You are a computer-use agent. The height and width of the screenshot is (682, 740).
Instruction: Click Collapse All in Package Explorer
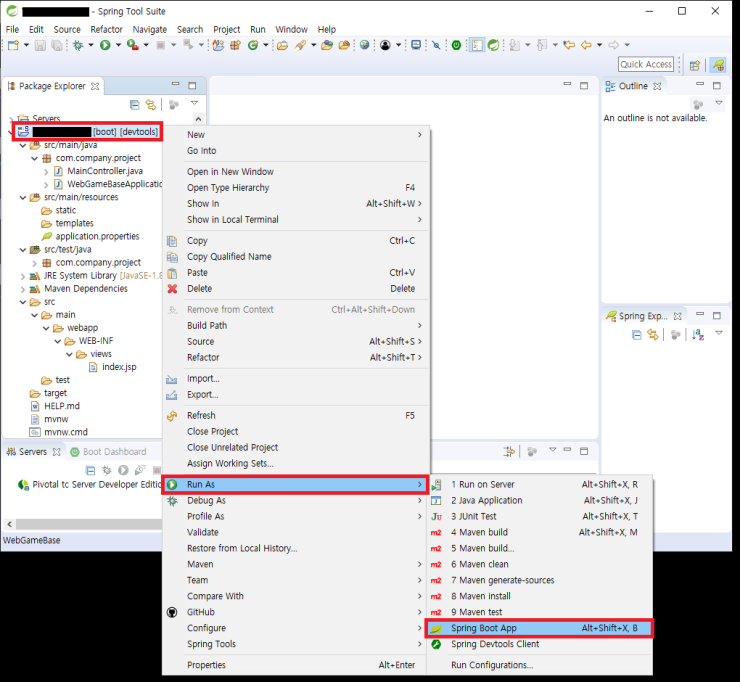pyautogui.click(x=135, y=104)
